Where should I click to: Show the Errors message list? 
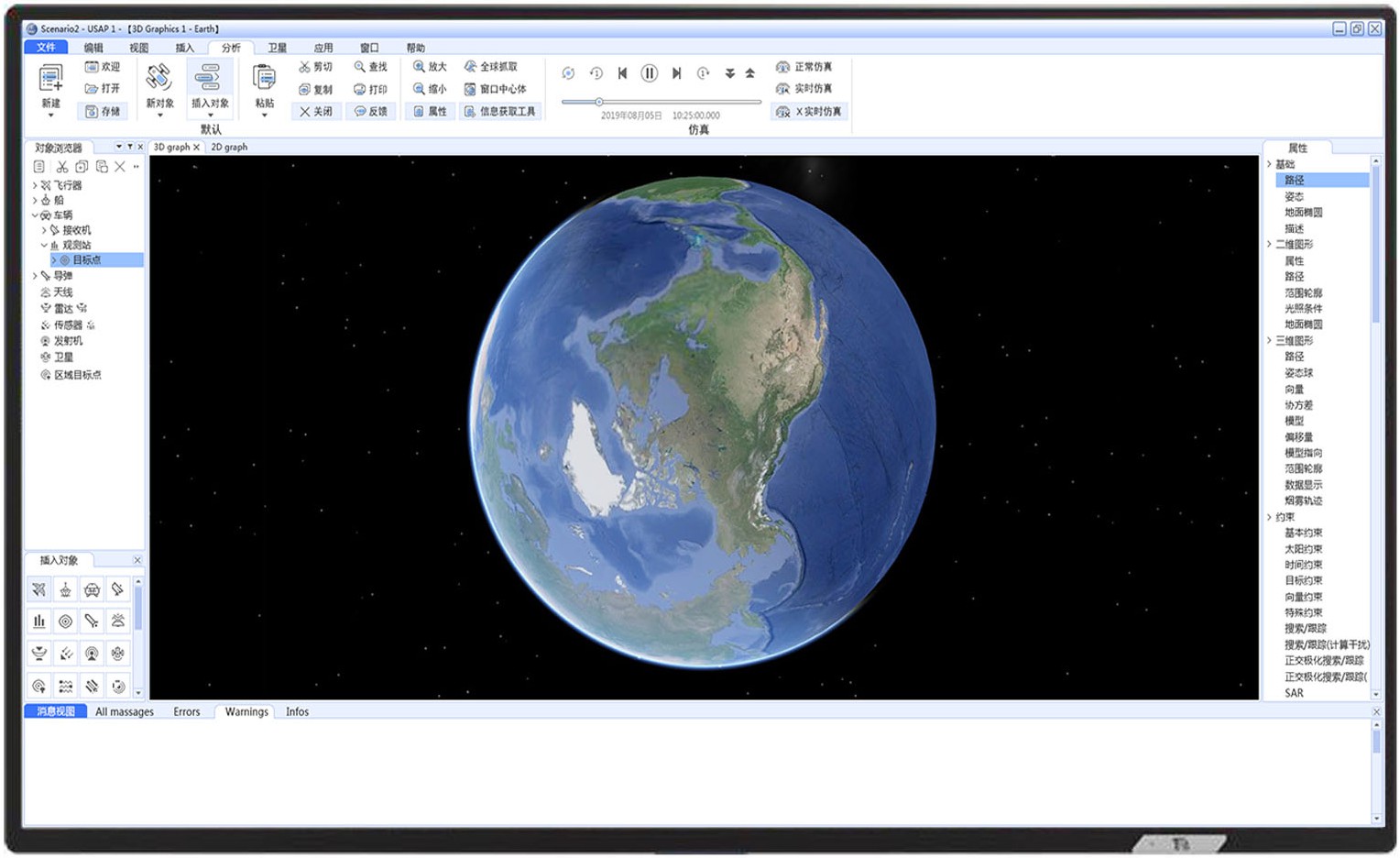(186, 712)
